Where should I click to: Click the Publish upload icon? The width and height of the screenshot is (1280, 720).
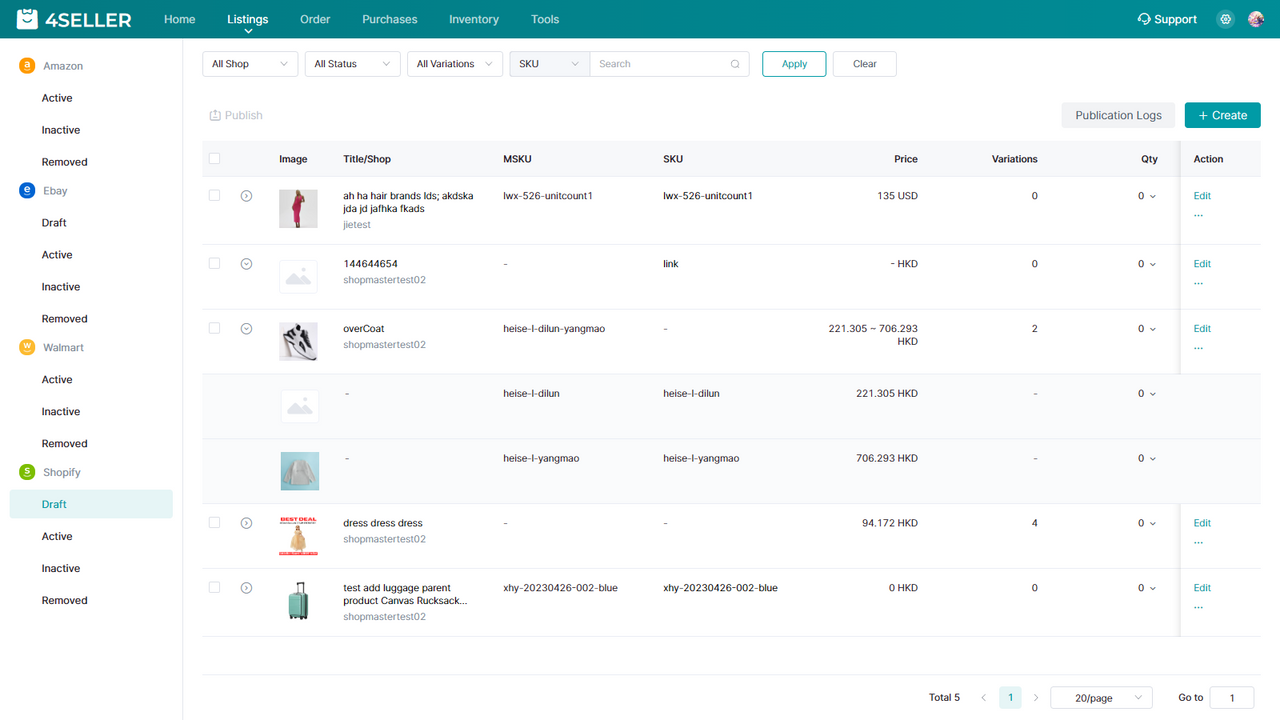coord(214,115)
